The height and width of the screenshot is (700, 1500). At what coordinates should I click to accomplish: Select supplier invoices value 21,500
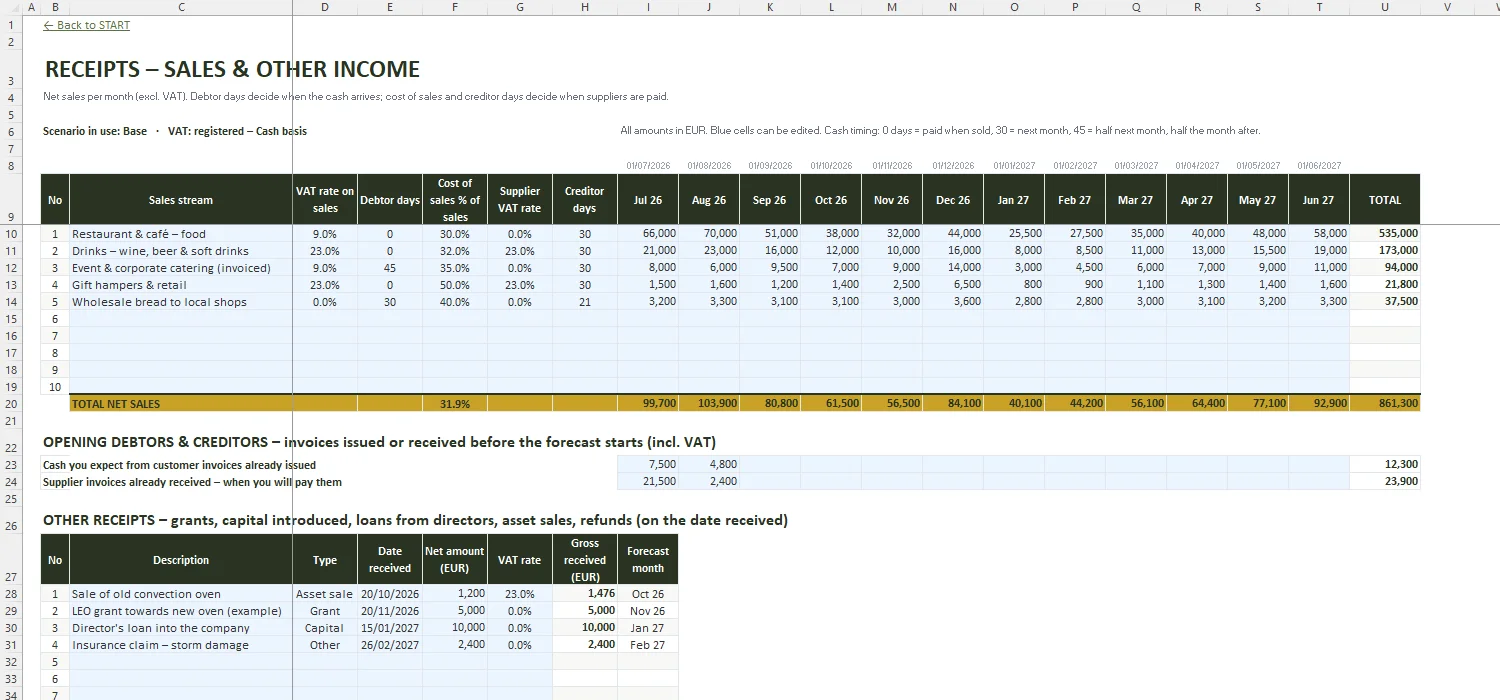(648, 482)
